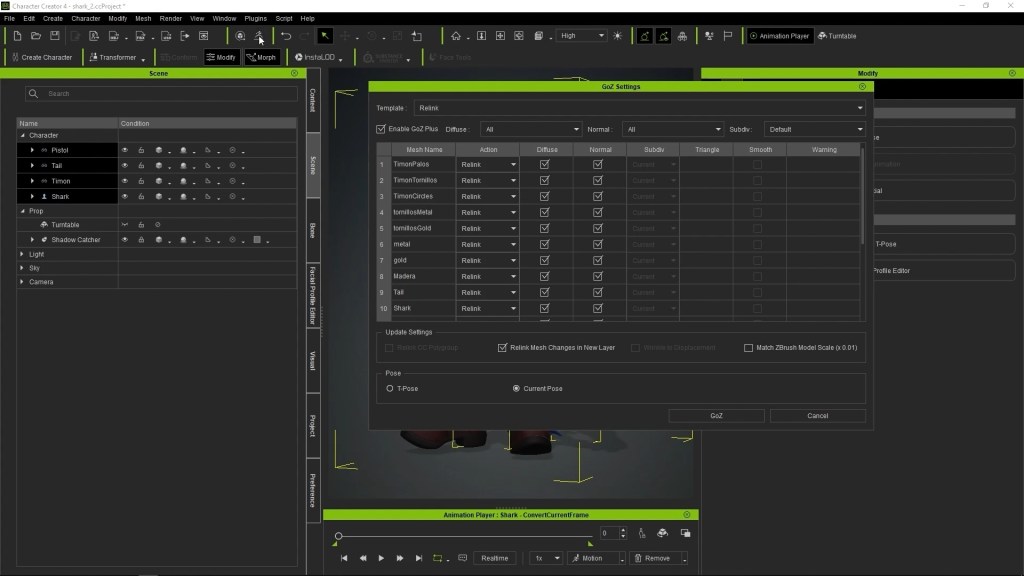Open the render quality High dropdown

582,36
